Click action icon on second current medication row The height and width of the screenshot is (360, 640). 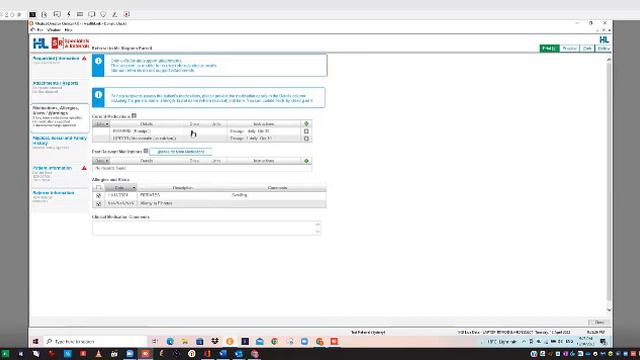pos(307,139)
